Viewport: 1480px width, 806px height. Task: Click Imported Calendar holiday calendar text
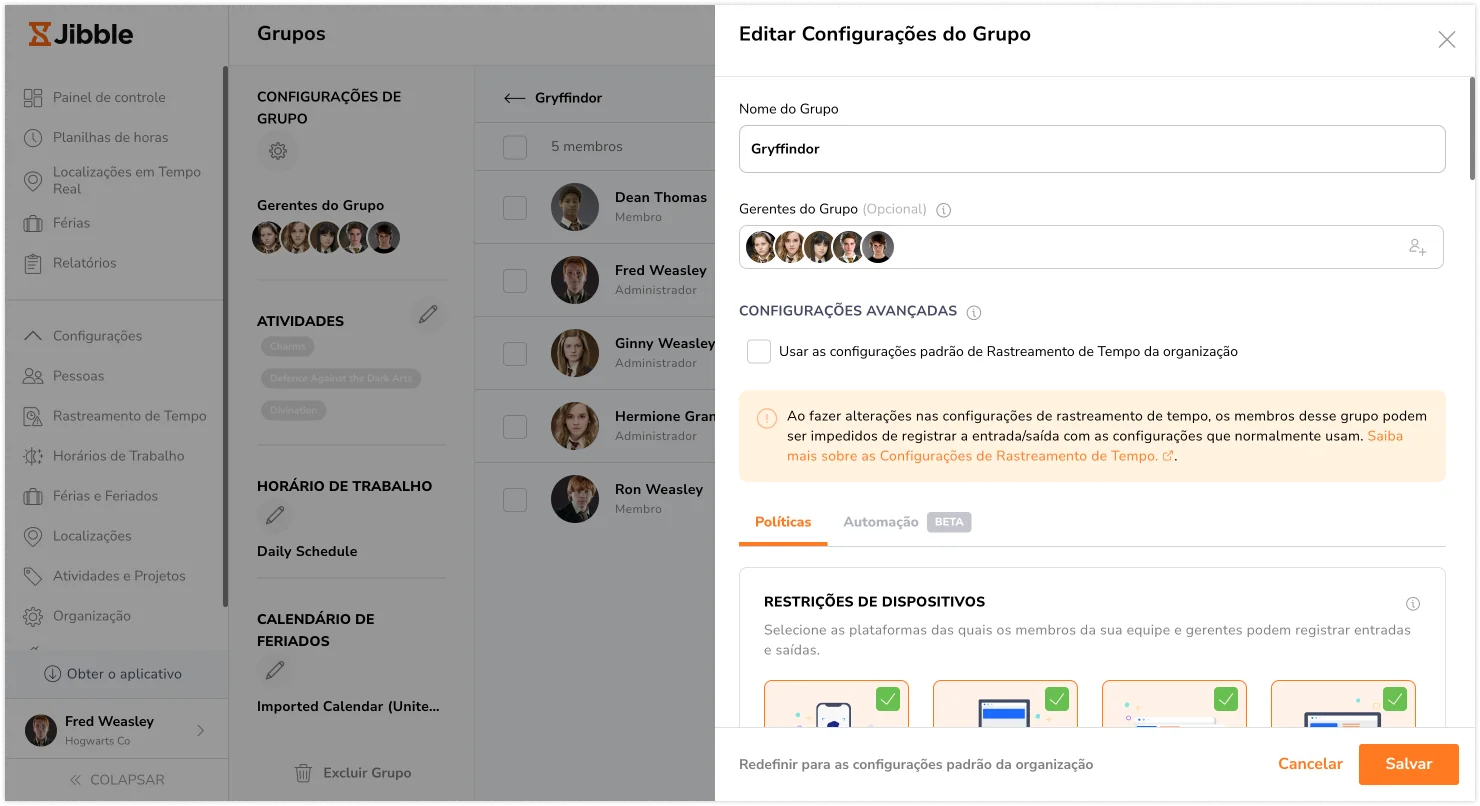tap(348, 706)
